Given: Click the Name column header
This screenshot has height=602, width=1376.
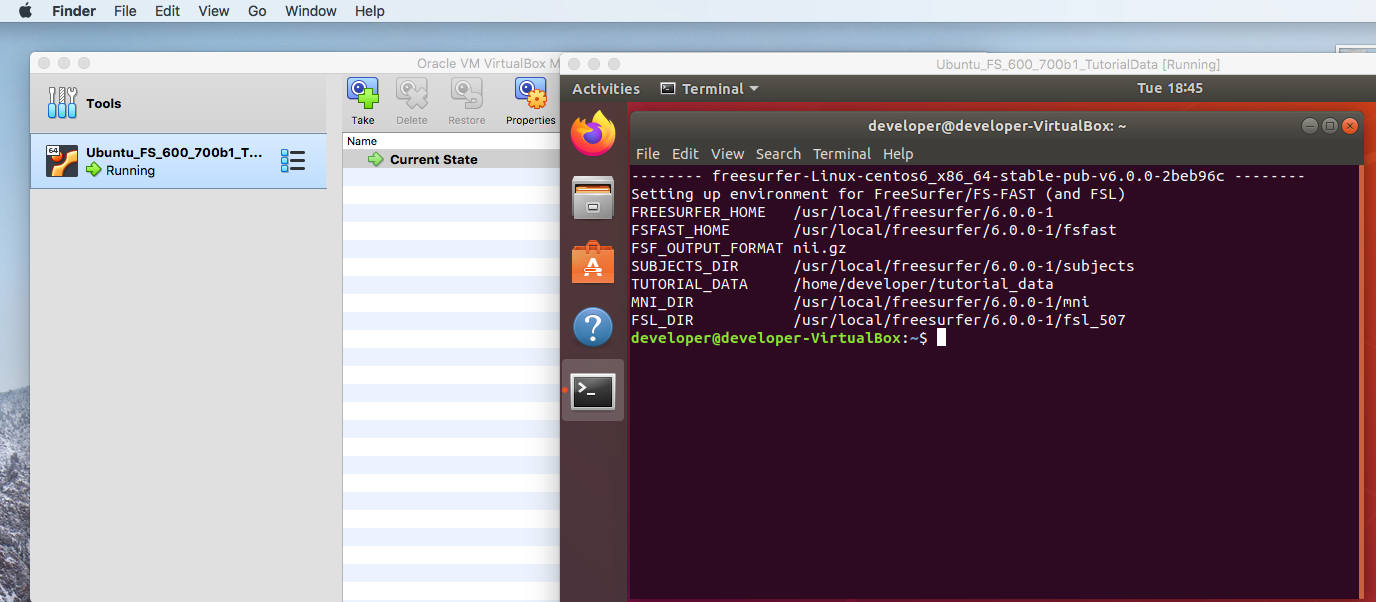Looking at the screenshot, I should tap(362, 141).
